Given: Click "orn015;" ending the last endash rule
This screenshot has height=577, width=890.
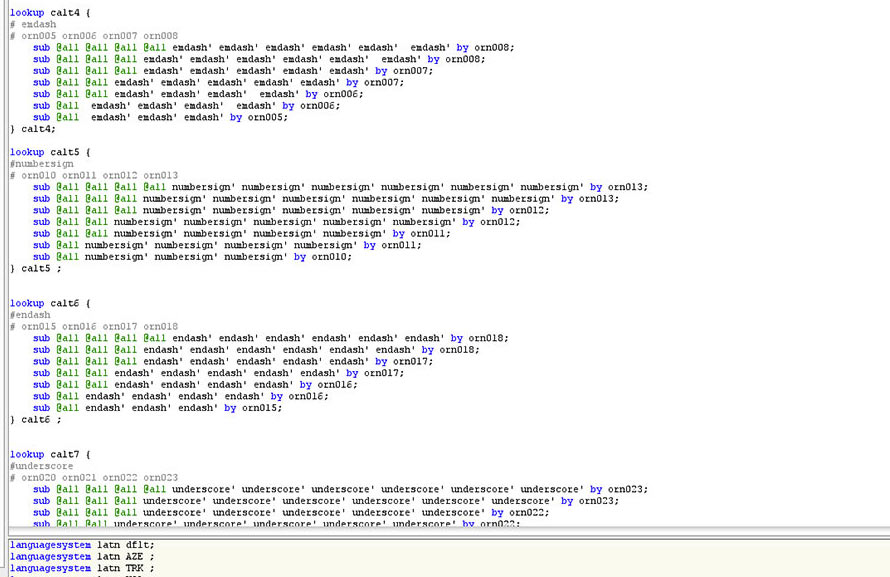Looking at the screenshot, I should click(x=261, y=408).
